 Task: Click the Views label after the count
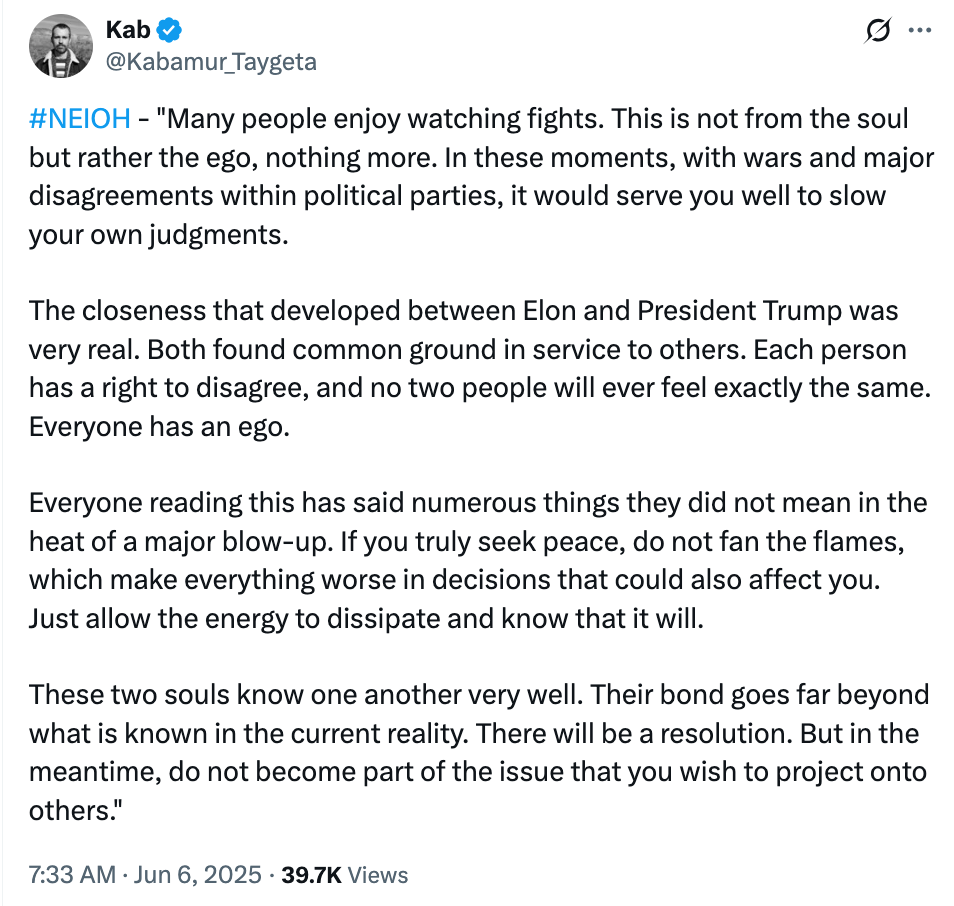378,875
